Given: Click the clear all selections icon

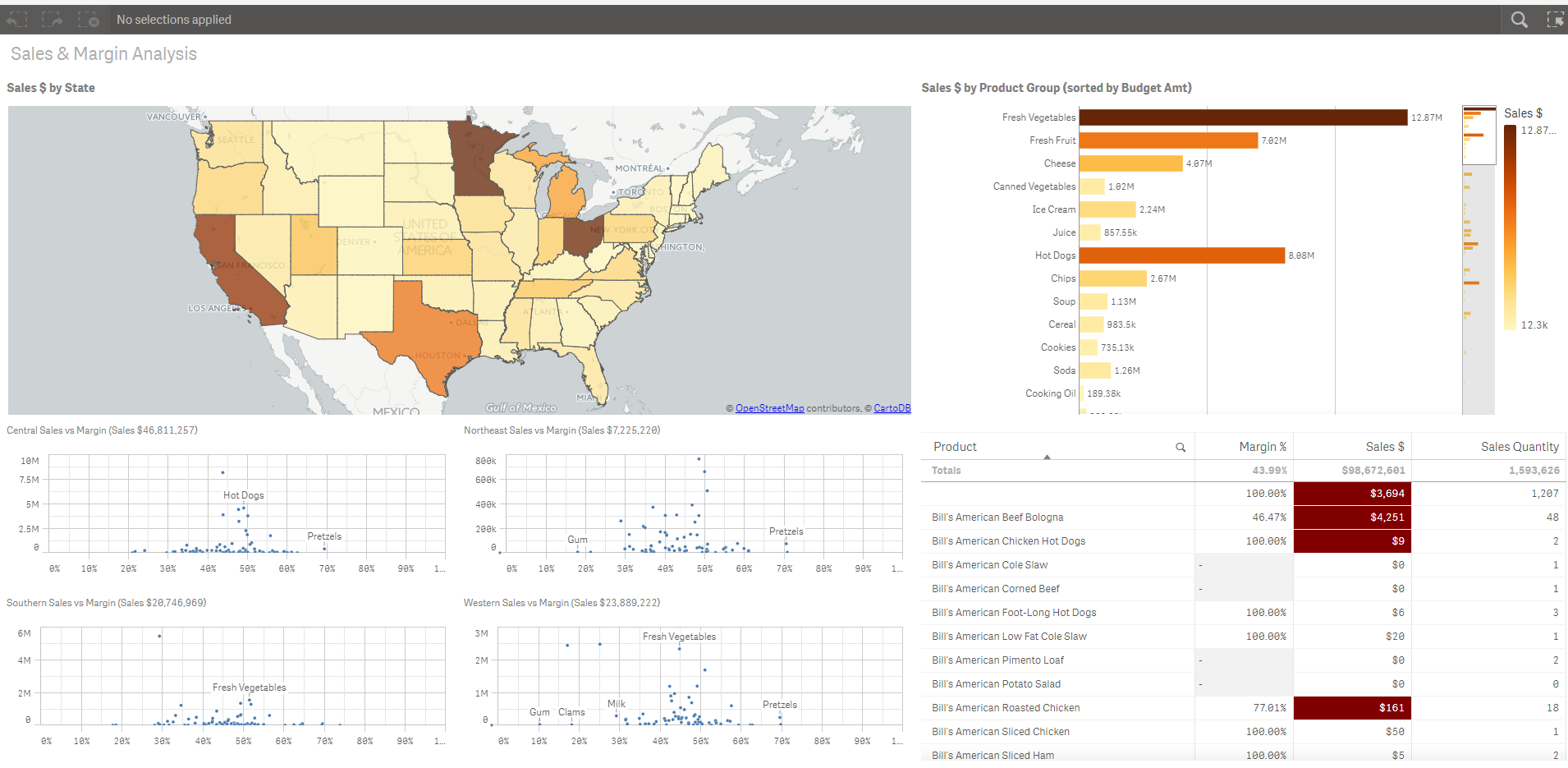Looking at the screenshot, I should pos(89,20).
